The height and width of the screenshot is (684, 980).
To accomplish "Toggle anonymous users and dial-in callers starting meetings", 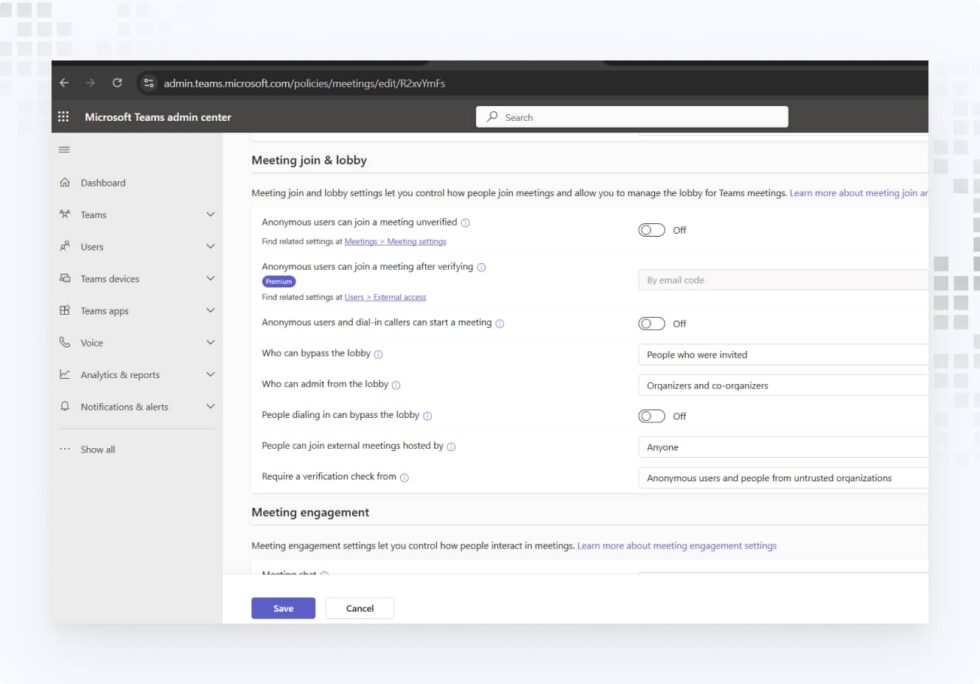I will 652,323.
